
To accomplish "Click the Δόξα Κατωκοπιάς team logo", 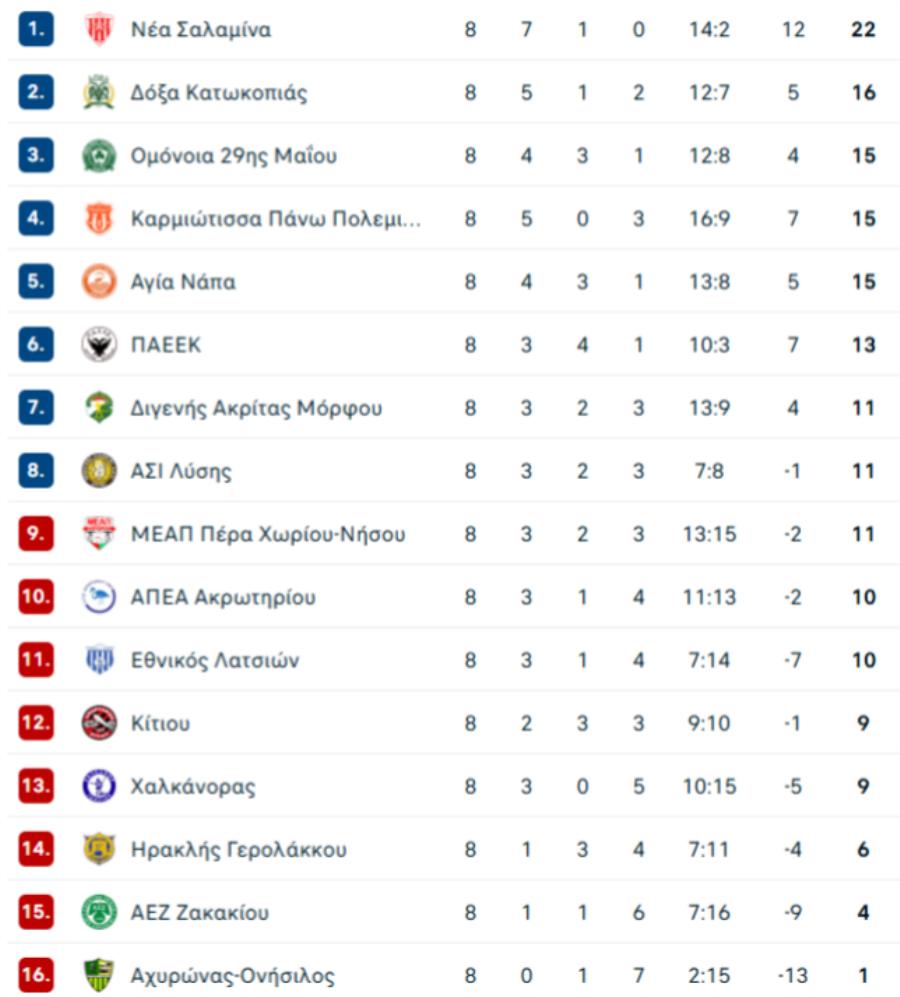I will [x=98, y=93].
